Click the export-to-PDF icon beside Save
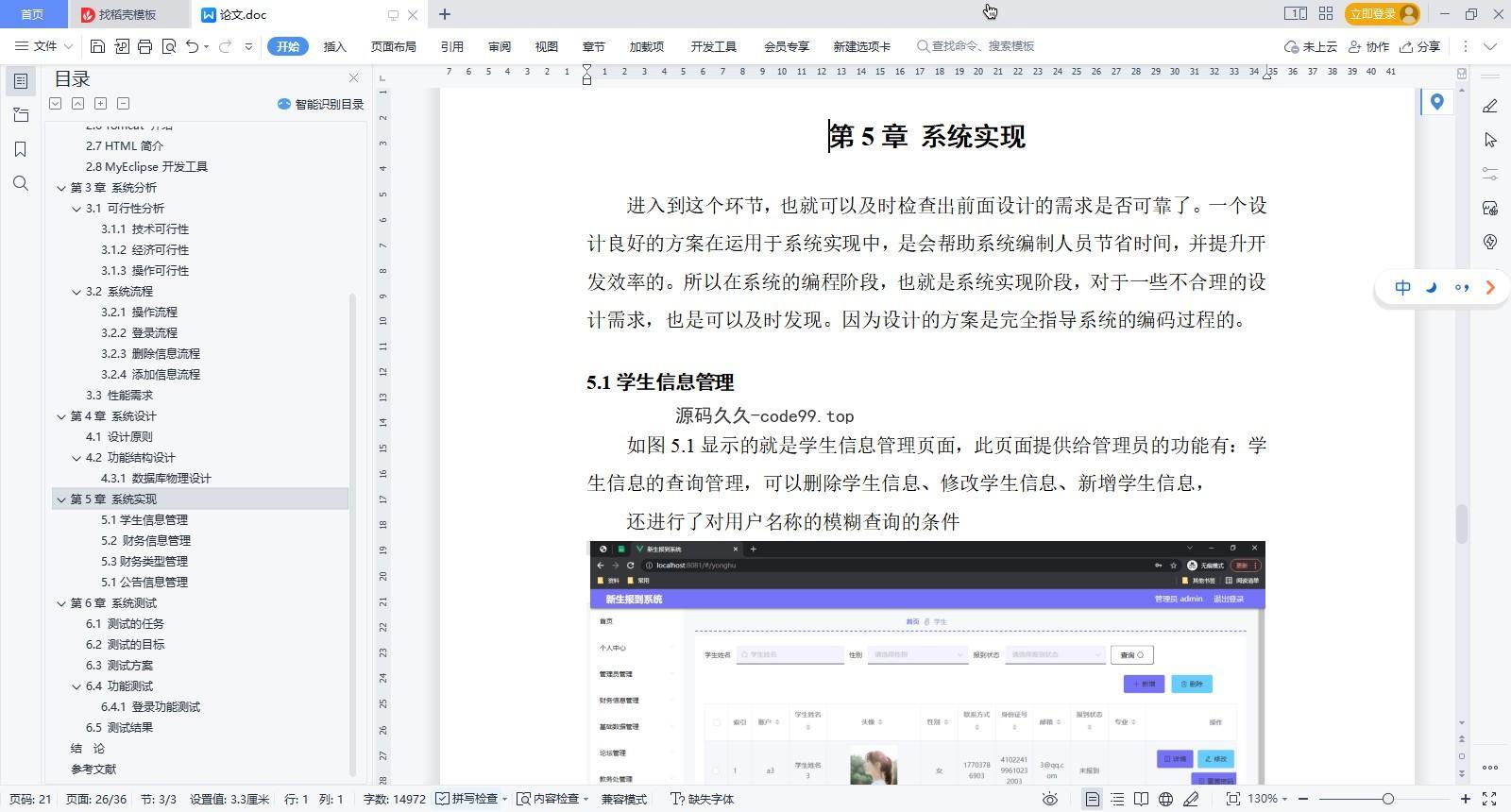The image size is (1511, 812). [122, 46]
